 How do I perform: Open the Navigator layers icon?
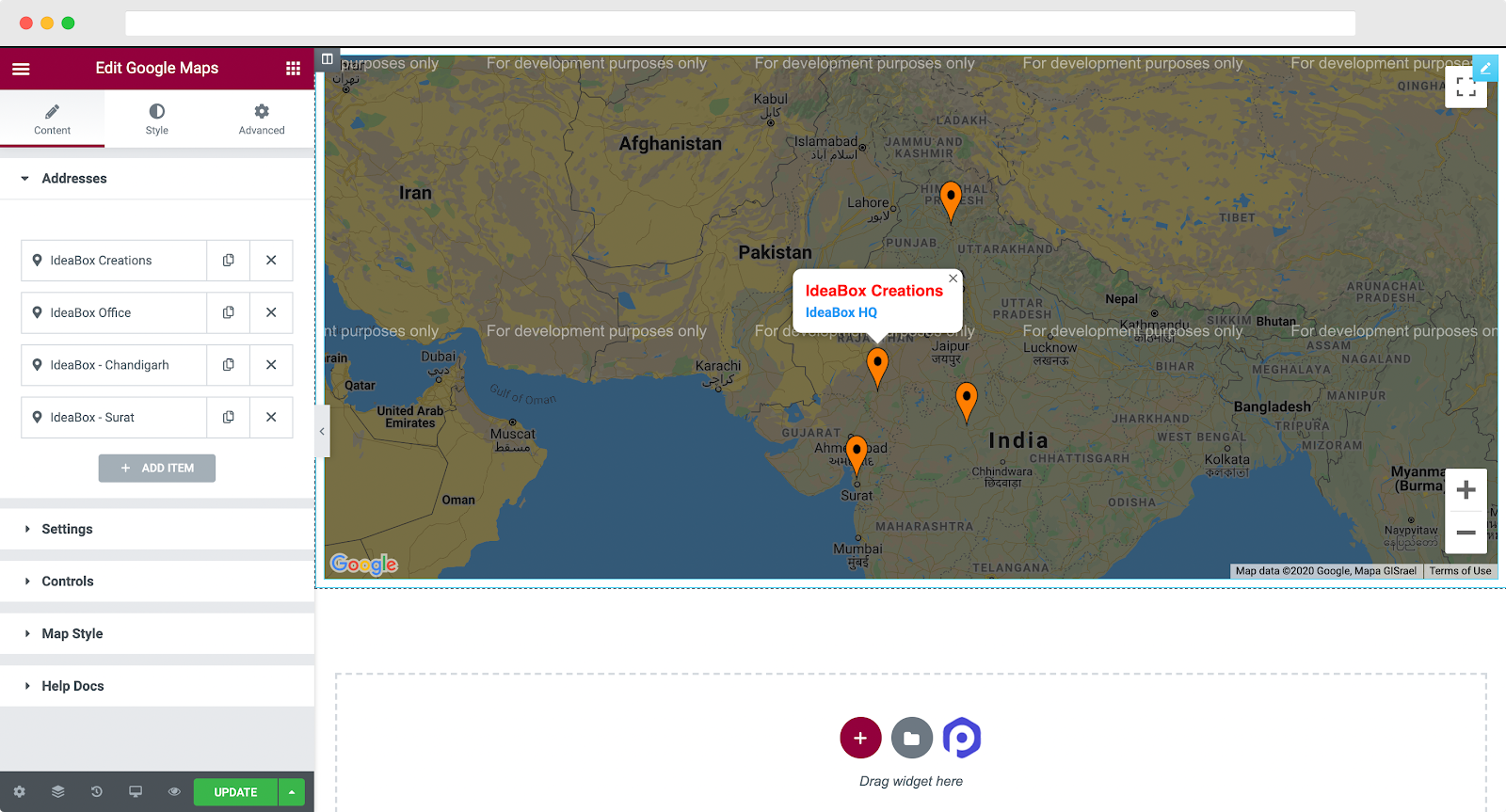click(58, 792)
